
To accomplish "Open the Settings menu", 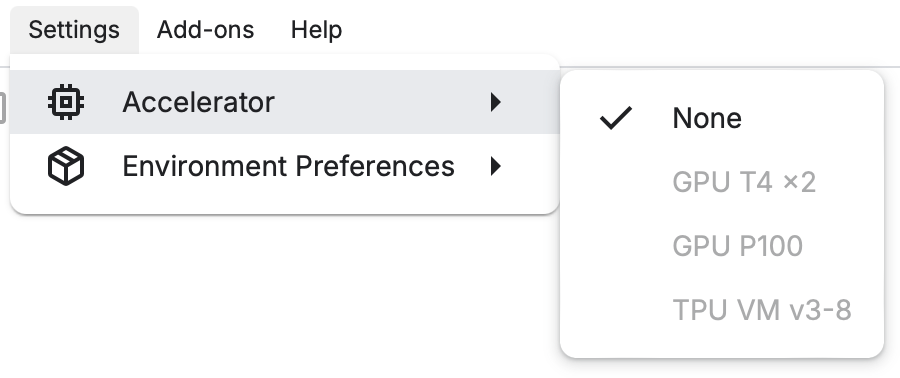I will [x=74, y=30].
